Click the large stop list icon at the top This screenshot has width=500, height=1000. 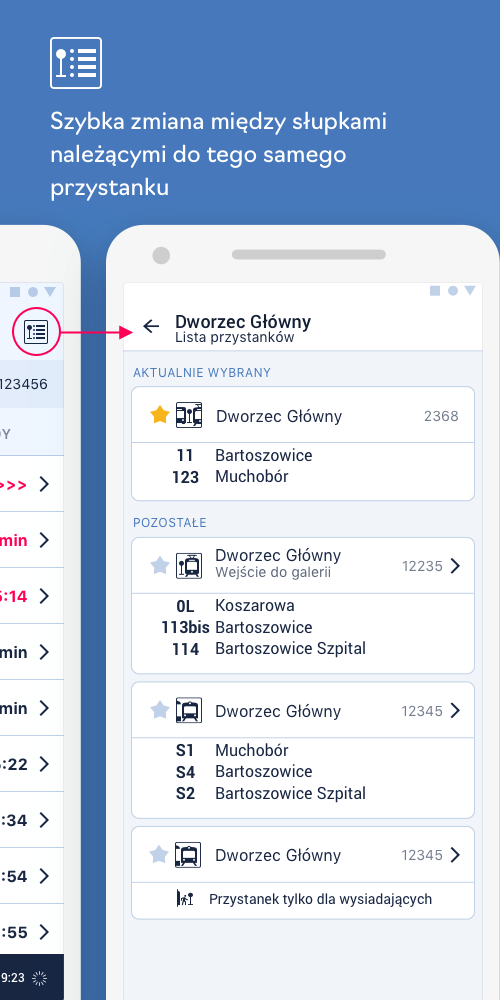[x=76, y=62]
